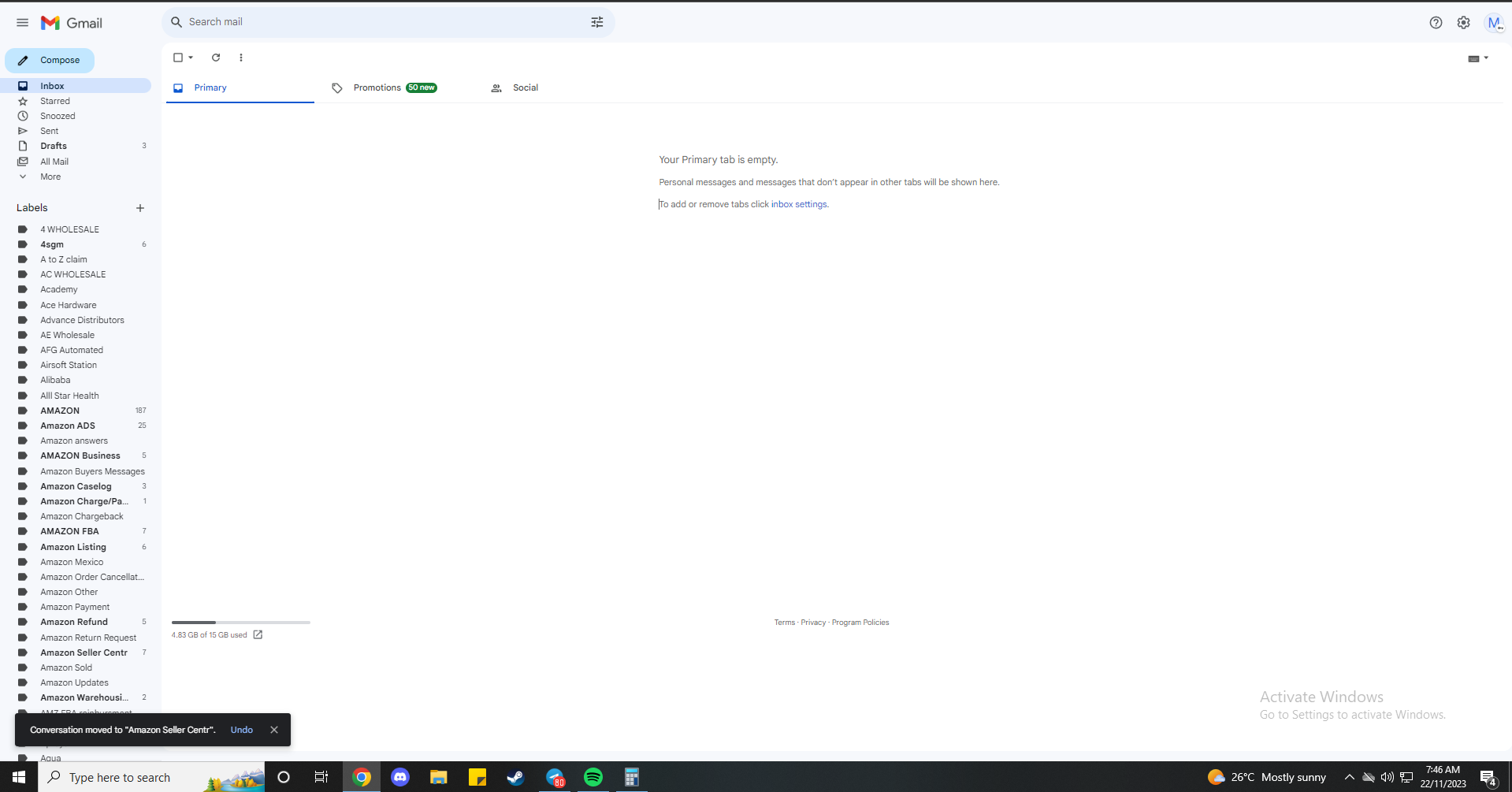
Task: Show hidden system tray icons
Action: [1350, 778]
